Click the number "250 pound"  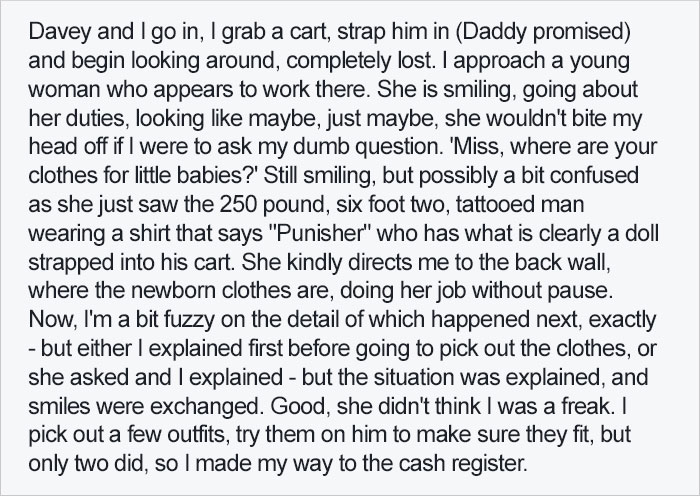pyautogui.click(x=271, y=205)
